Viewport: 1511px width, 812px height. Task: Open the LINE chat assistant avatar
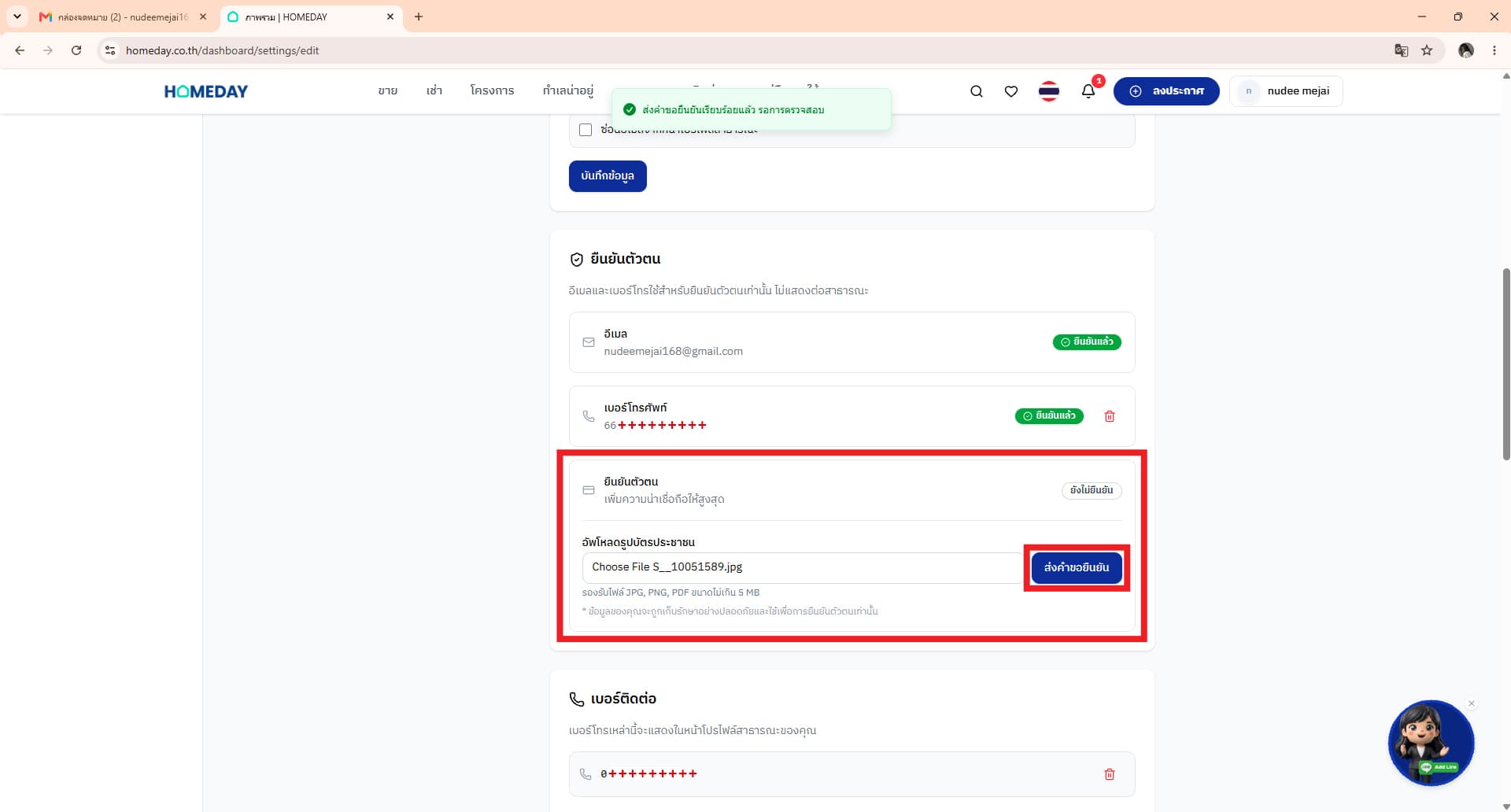(x=1431, y=743)
